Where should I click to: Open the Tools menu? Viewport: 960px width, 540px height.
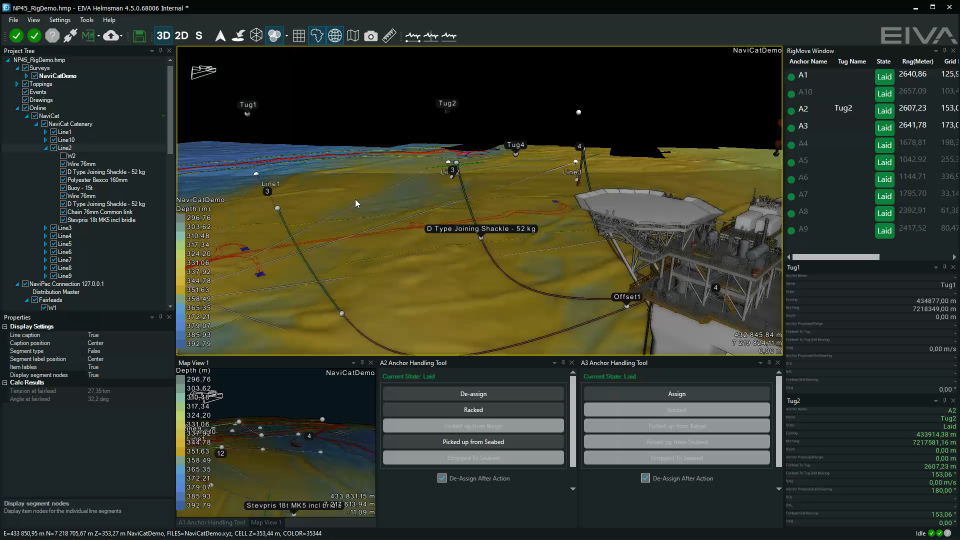(87, 20)
